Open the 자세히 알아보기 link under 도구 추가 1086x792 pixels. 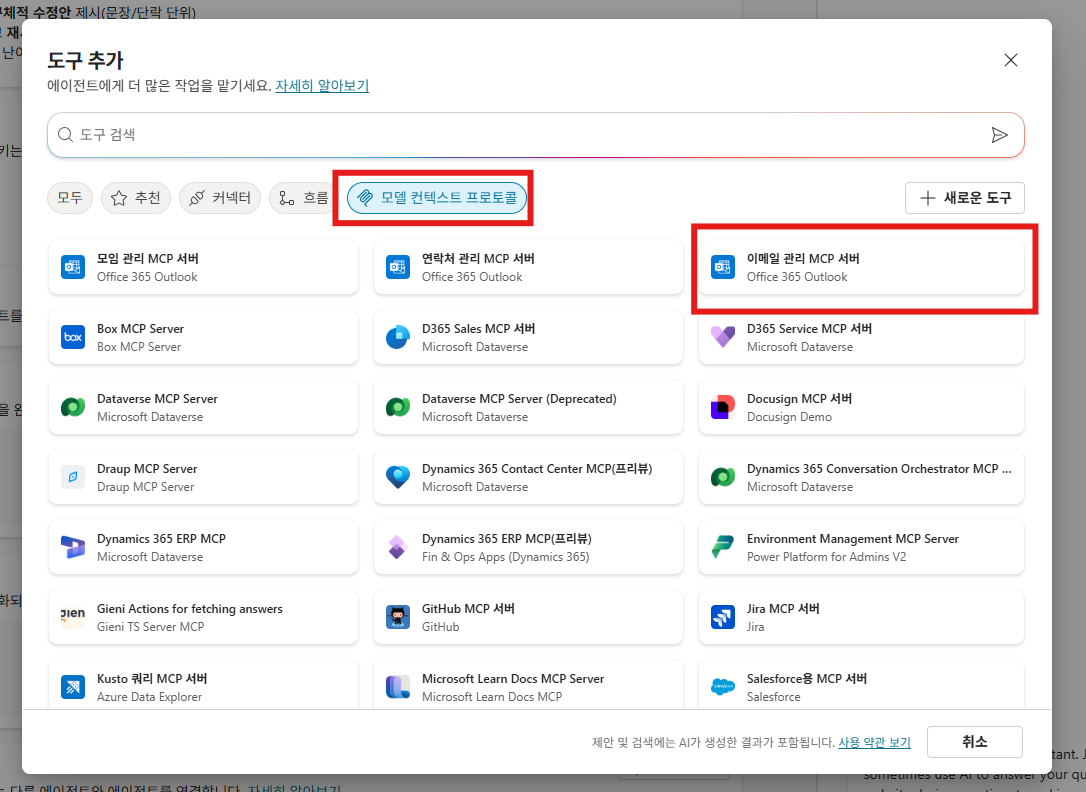(322, 86)
